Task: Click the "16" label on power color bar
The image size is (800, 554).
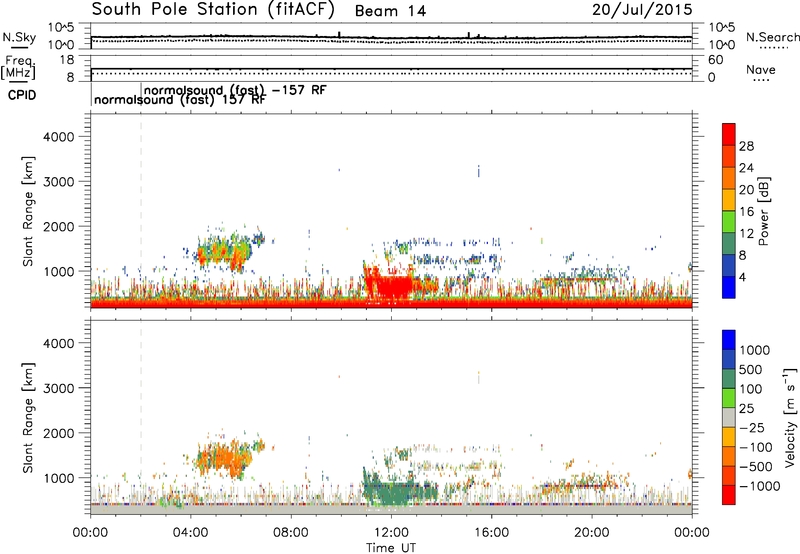Action: (x=746, y=212)
